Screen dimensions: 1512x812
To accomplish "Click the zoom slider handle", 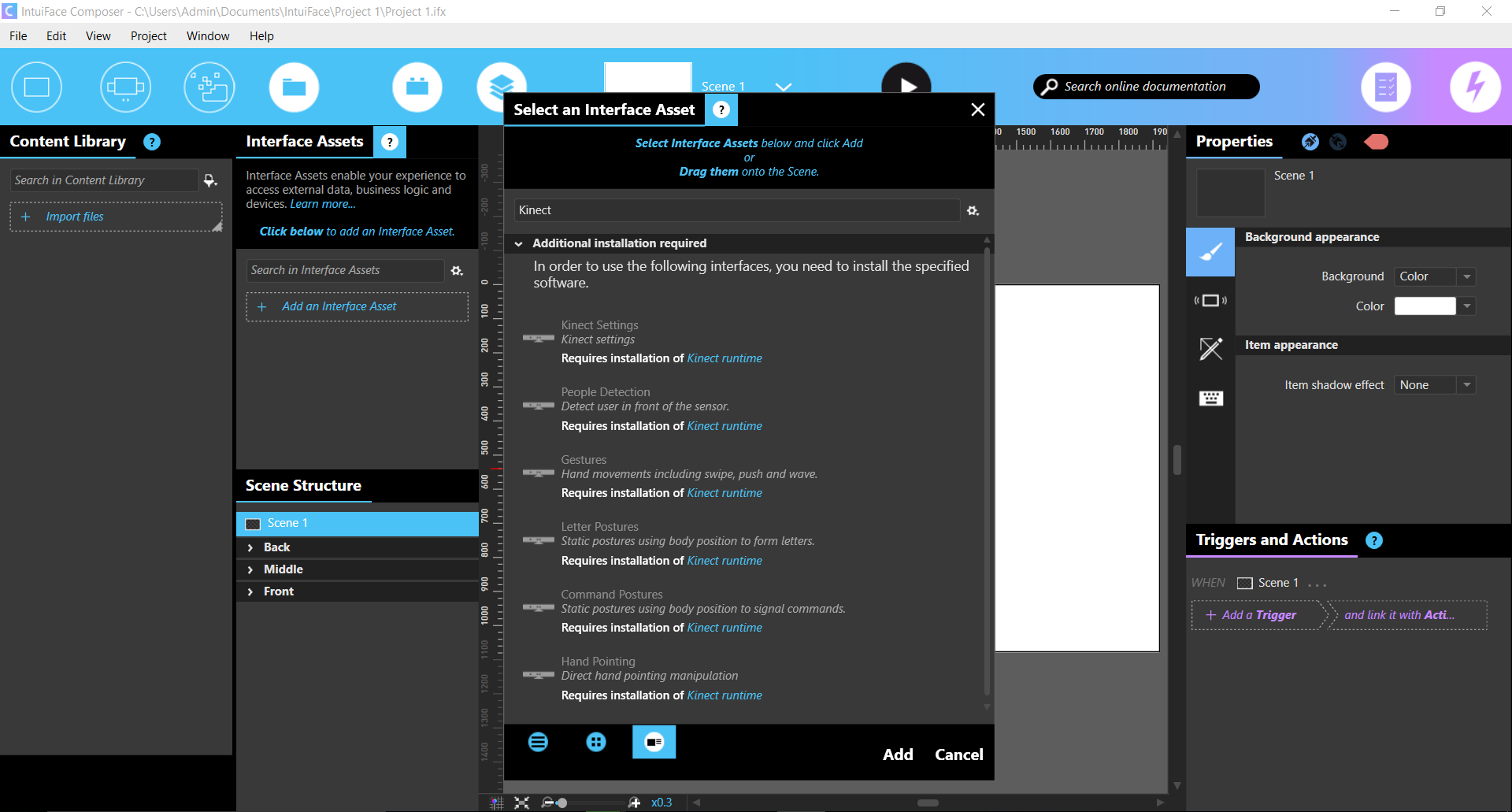I will [x=561, y=803].
